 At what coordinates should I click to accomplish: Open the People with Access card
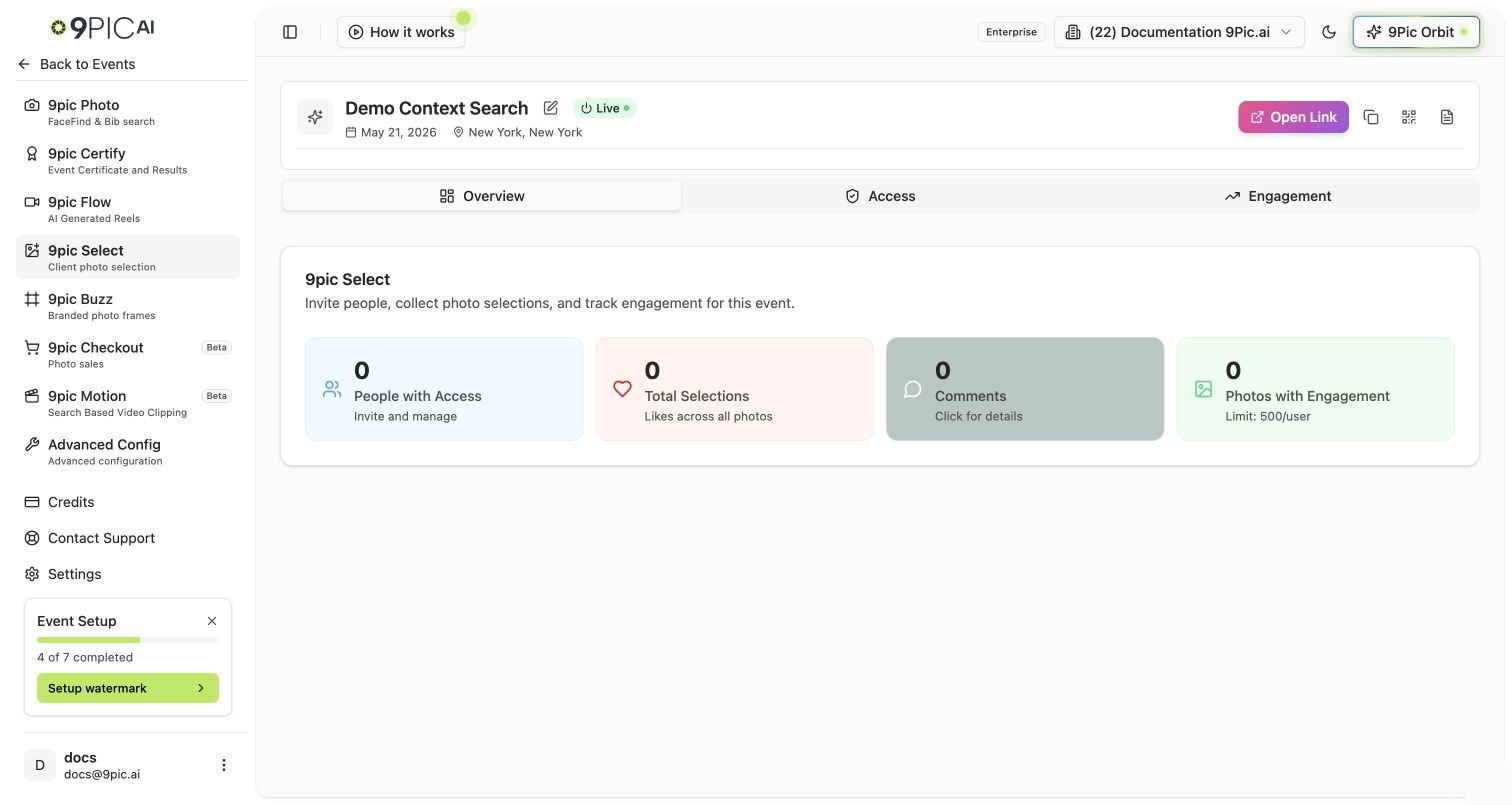click(444, 389)
